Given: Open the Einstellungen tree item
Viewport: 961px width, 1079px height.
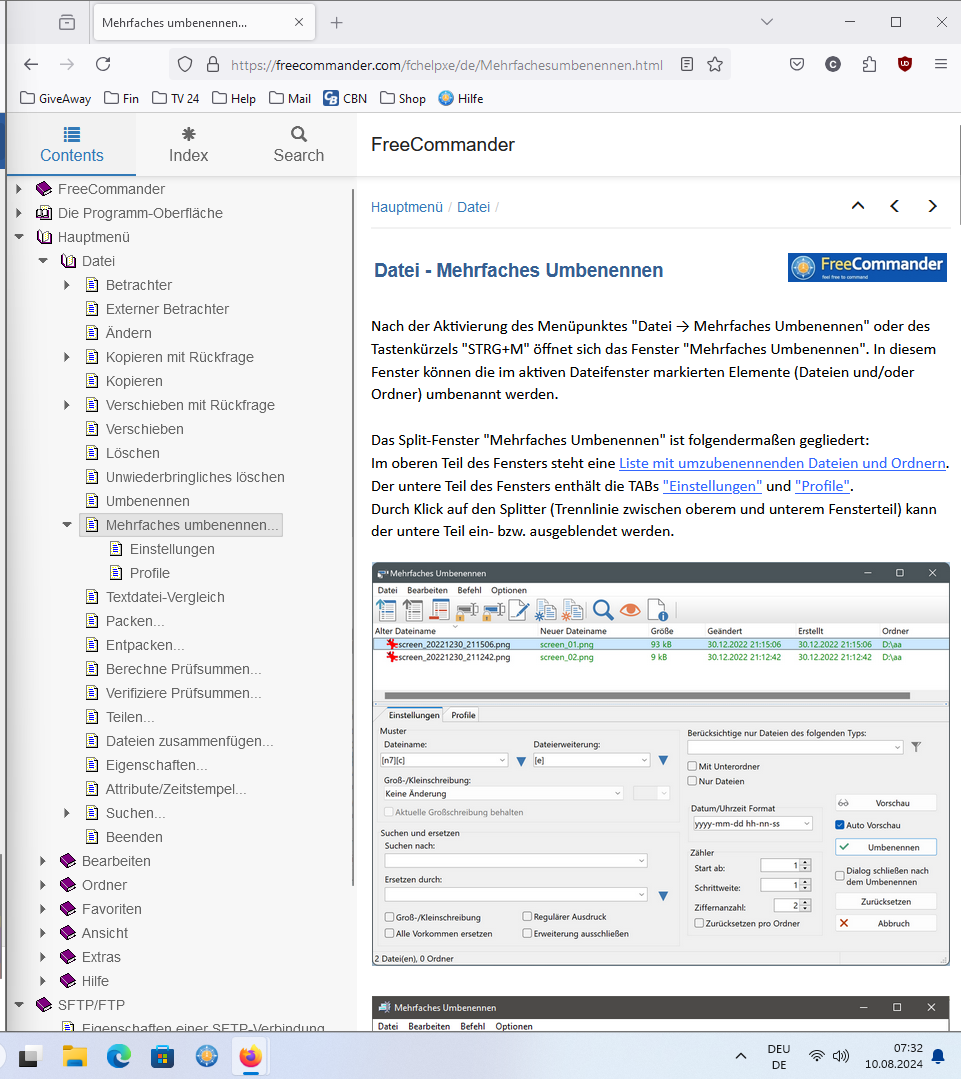Looking at the screenshot, I should click(172, 549).
